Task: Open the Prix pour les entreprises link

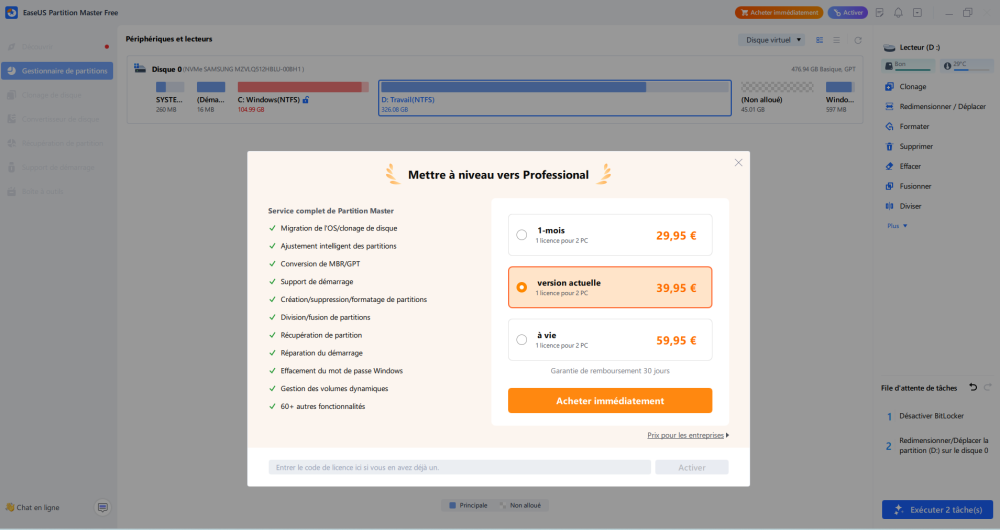Action: coord(687,435)
